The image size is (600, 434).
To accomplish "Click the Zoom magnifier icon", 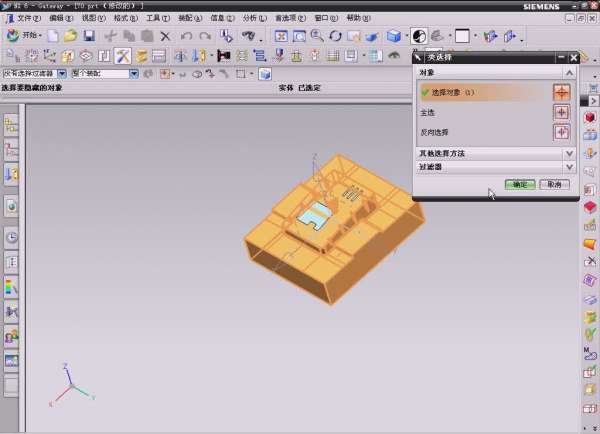I will pos(317,36).
